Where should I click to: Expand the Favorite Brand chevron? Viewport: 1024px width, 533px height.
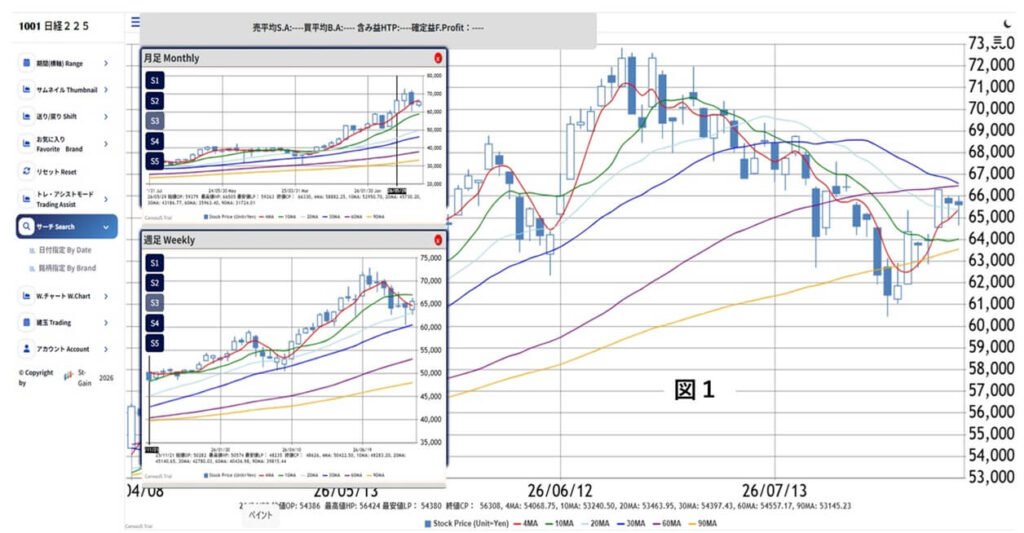point(106,144)
